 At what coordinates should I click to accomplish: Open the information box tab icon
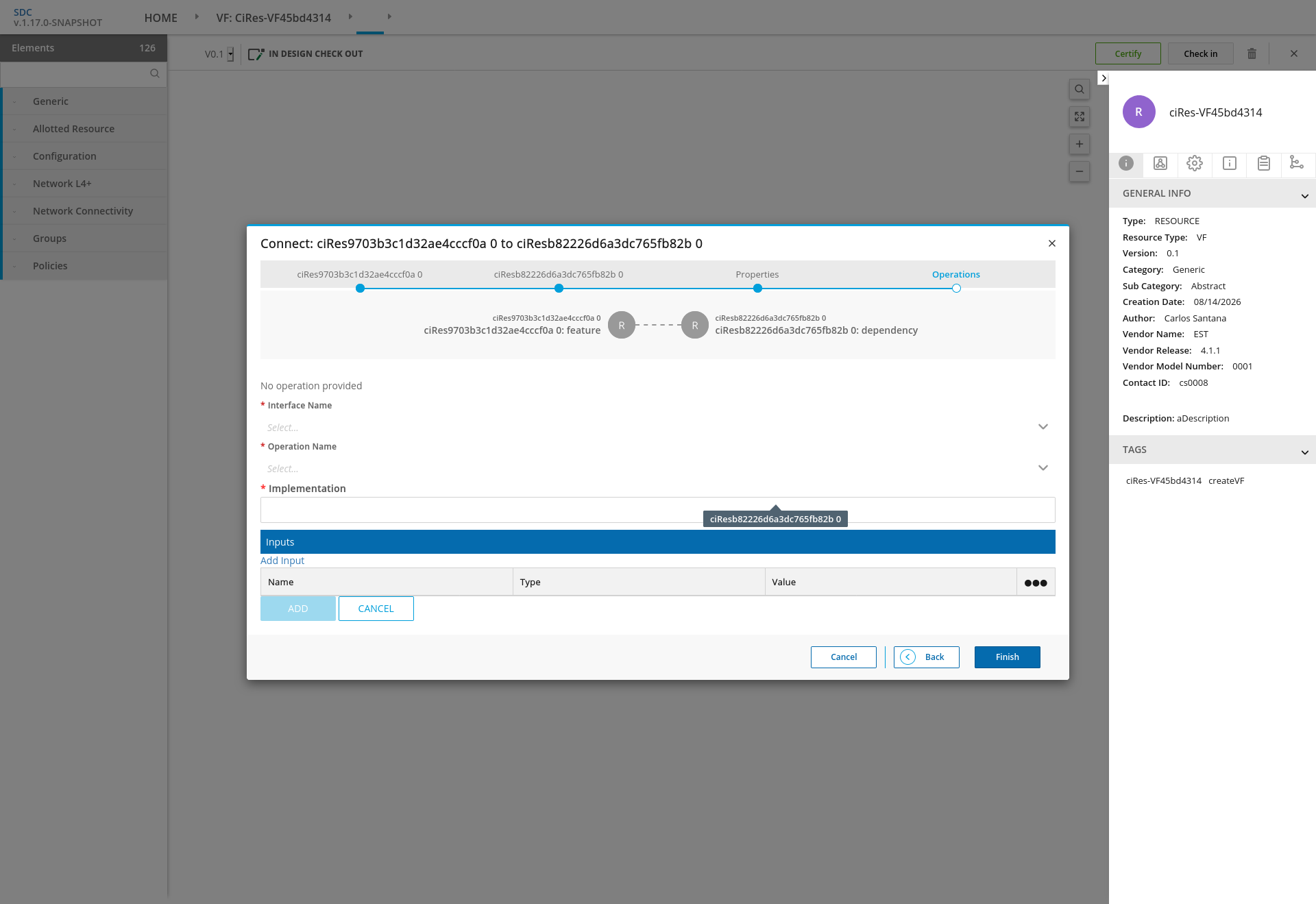tap(1230, 163)
